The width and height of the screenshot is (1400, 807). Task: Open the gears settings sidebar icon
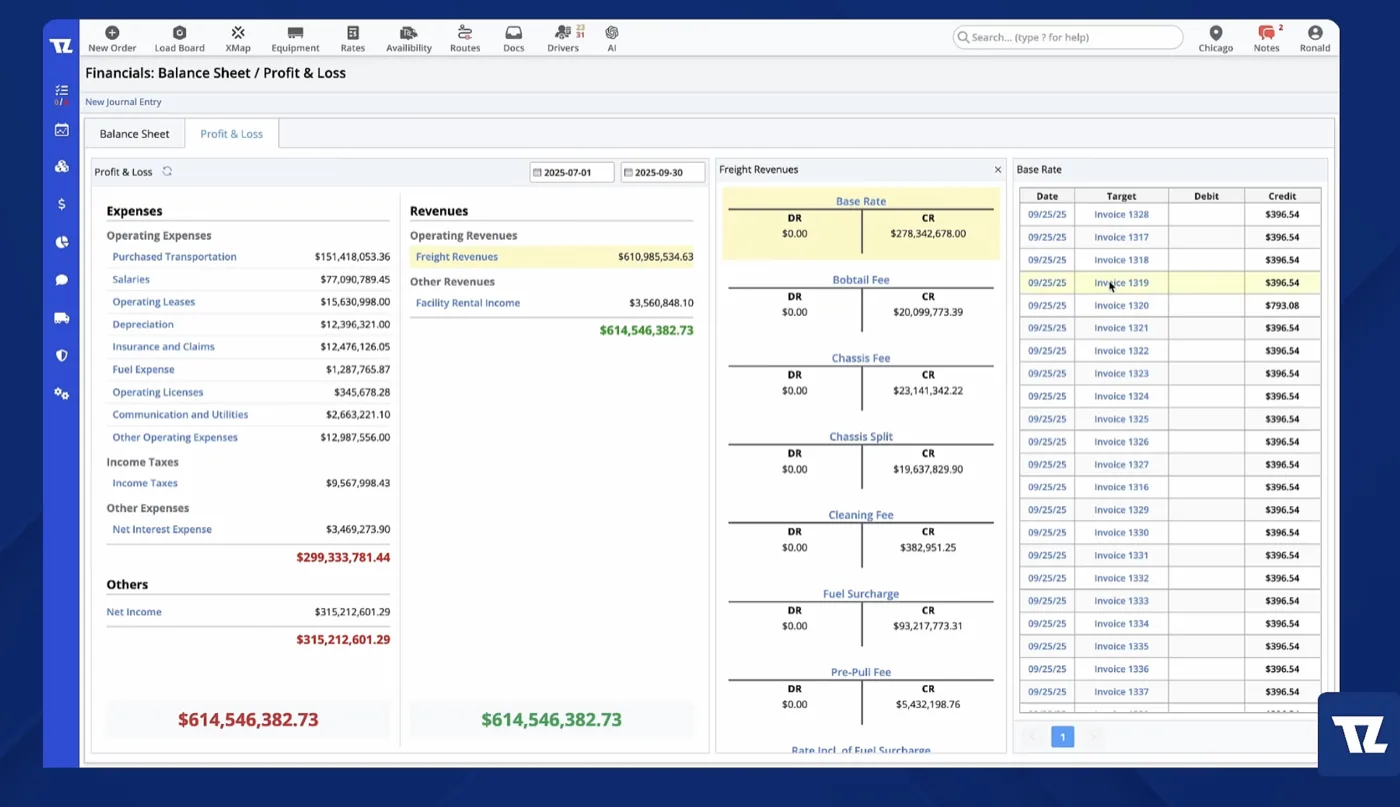(x=61, y=393)
